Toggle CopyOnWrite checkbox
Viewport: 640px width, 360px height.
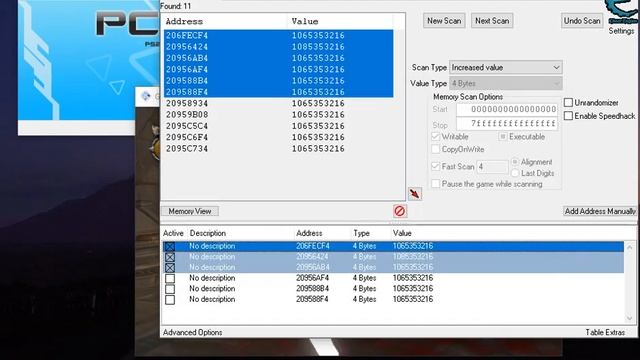pos(436,149)
